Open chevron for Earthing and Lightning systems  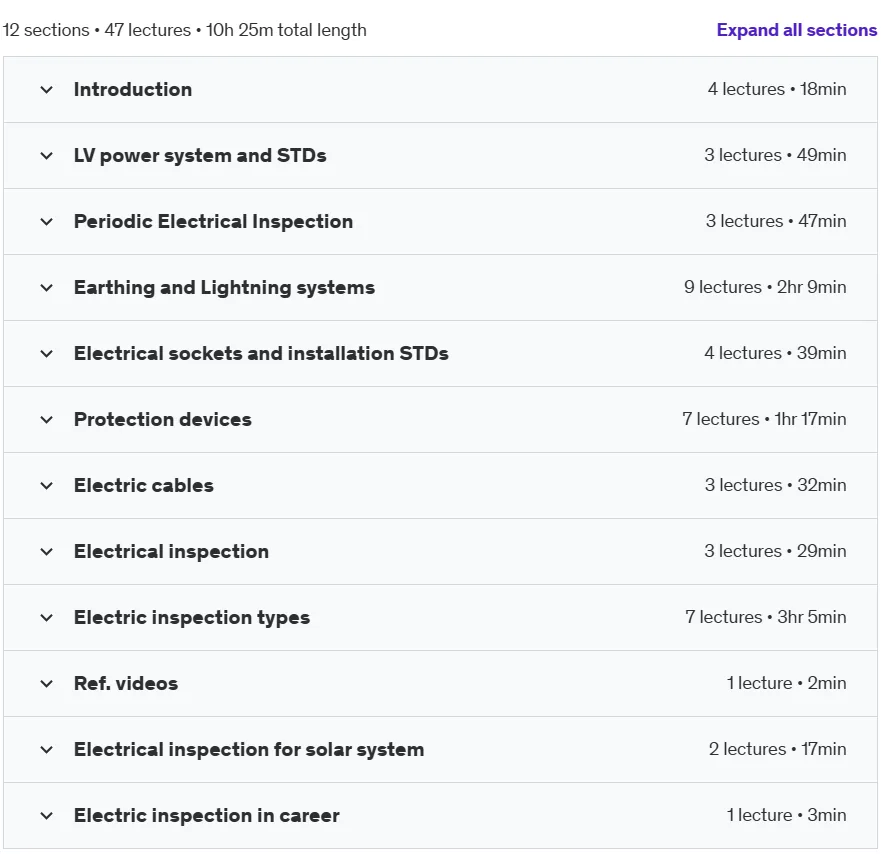point(47,288)
